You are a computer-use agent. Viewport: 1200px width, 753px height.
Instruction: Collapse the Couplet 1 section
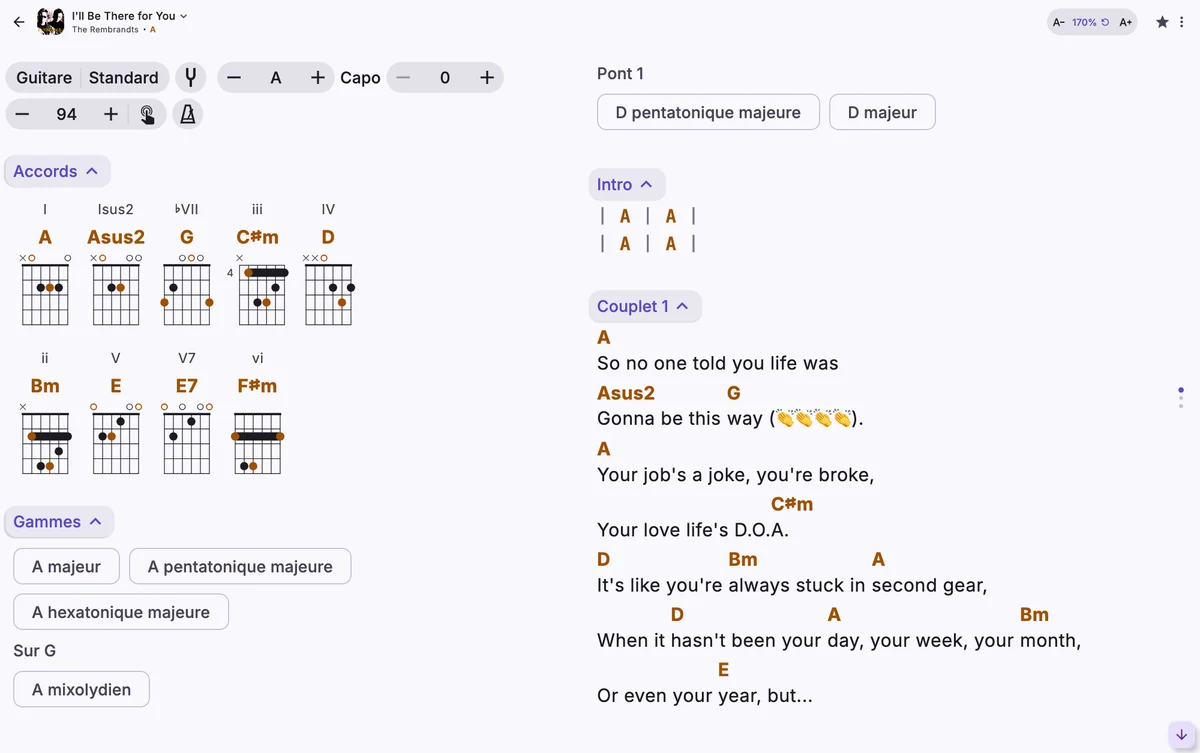tap(644, 306)
